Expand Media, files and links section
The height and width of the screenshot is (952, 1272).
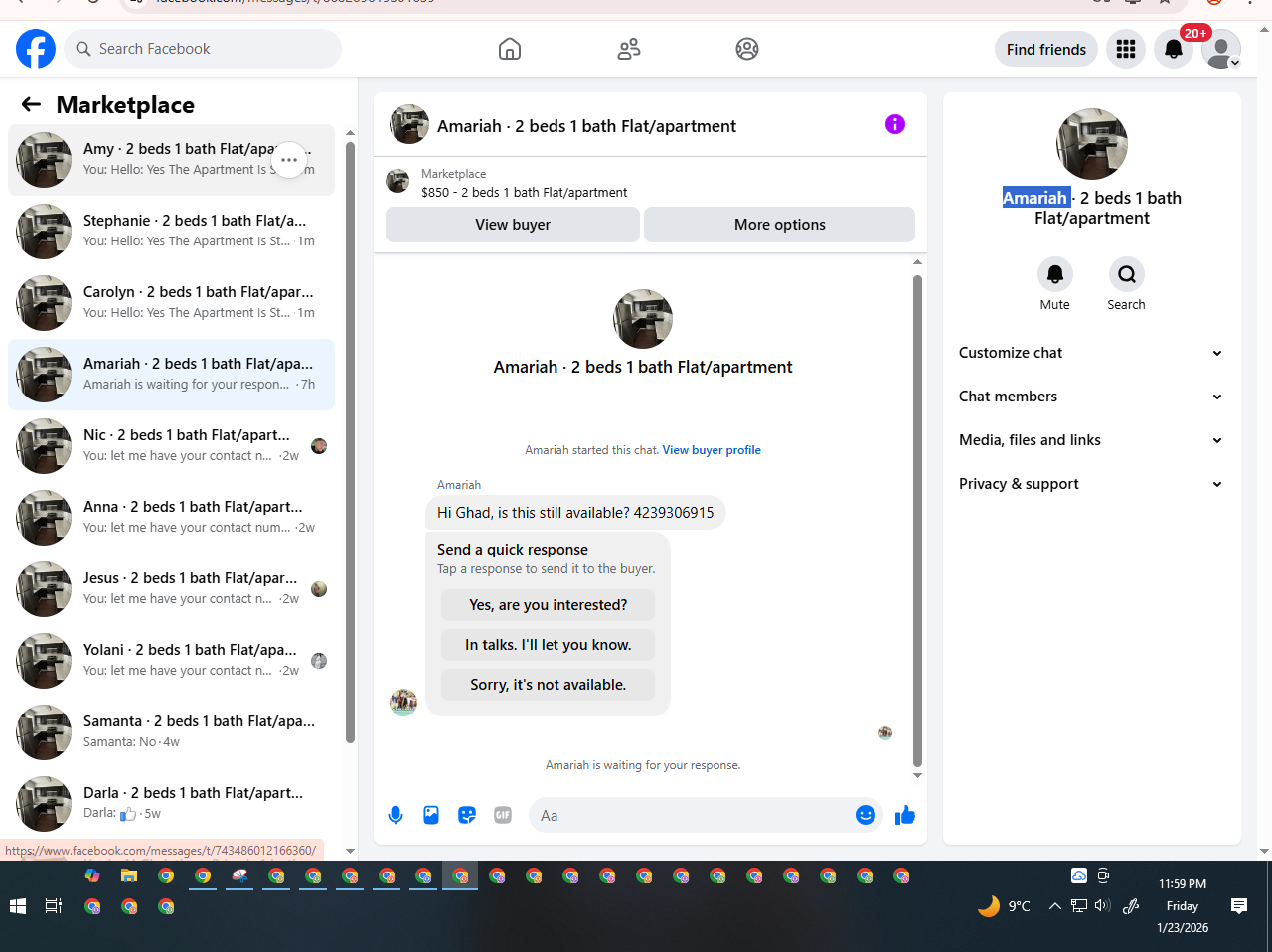(x=1091, y=440)
